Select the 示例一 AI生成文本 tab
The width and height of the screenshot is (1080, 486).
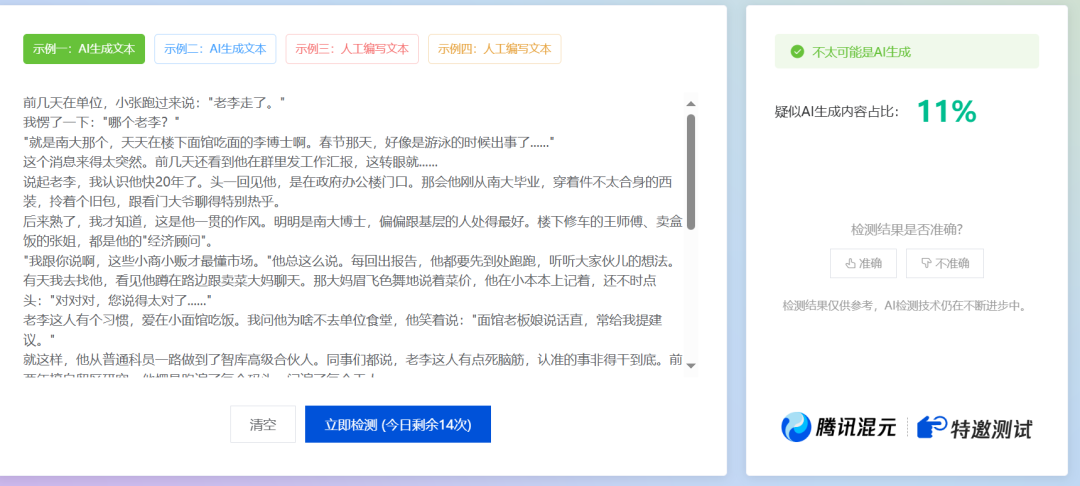pos(84,49)
